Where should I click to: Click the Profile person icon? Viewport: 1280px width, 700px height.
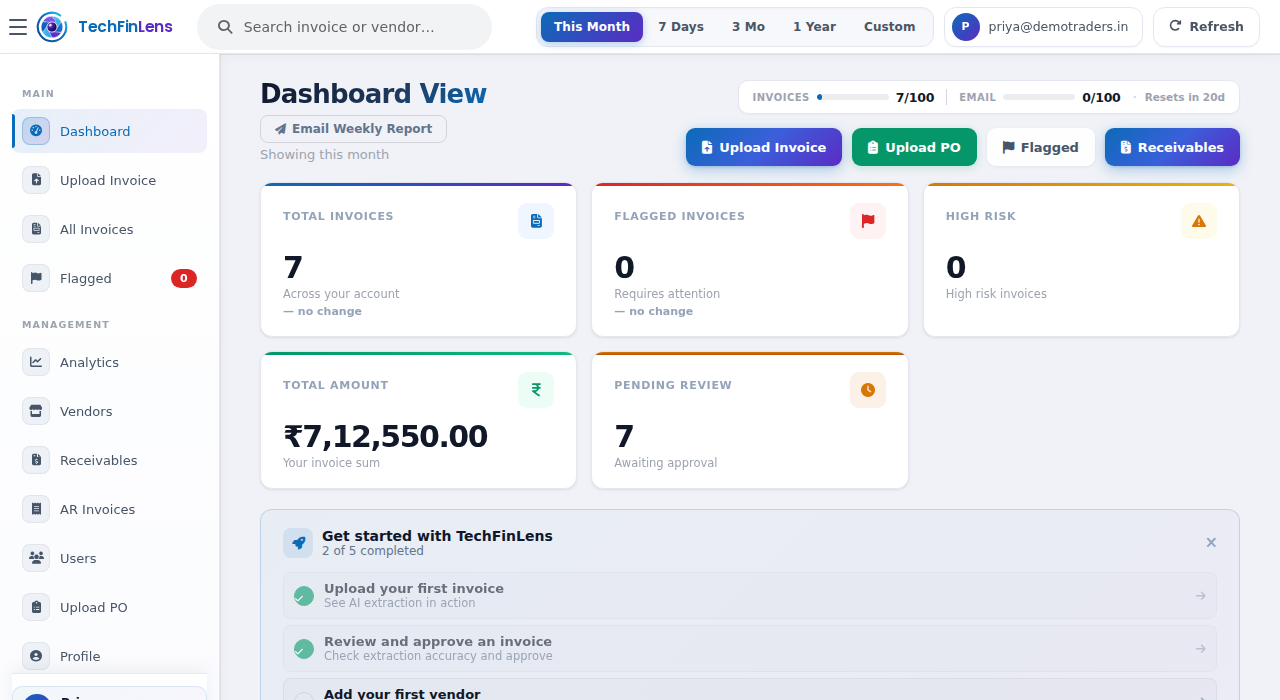coord(36,656)
